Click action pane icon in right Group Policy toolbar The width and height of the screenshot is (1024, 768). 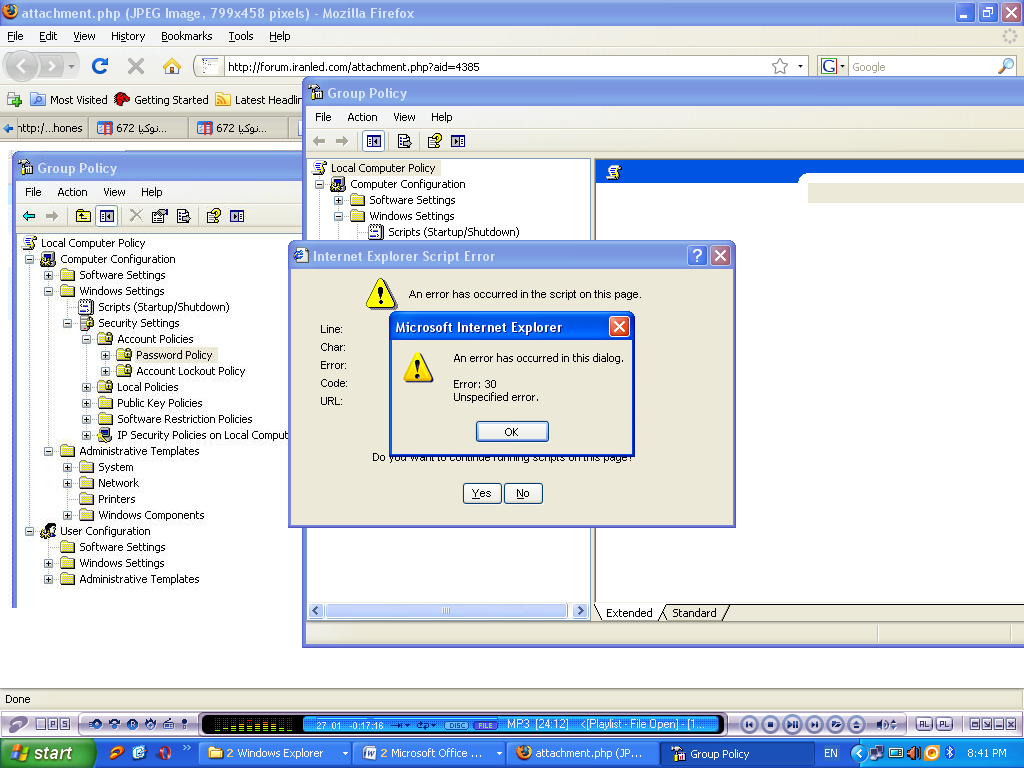(458, 141)
